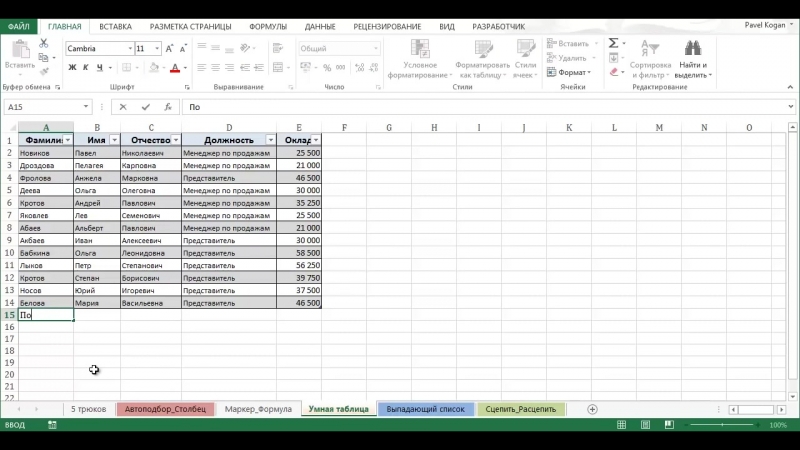The width and height of the screenshot is (800, 450).
Task: Open the Должность column filter dropdown
Action: point(270,140)
